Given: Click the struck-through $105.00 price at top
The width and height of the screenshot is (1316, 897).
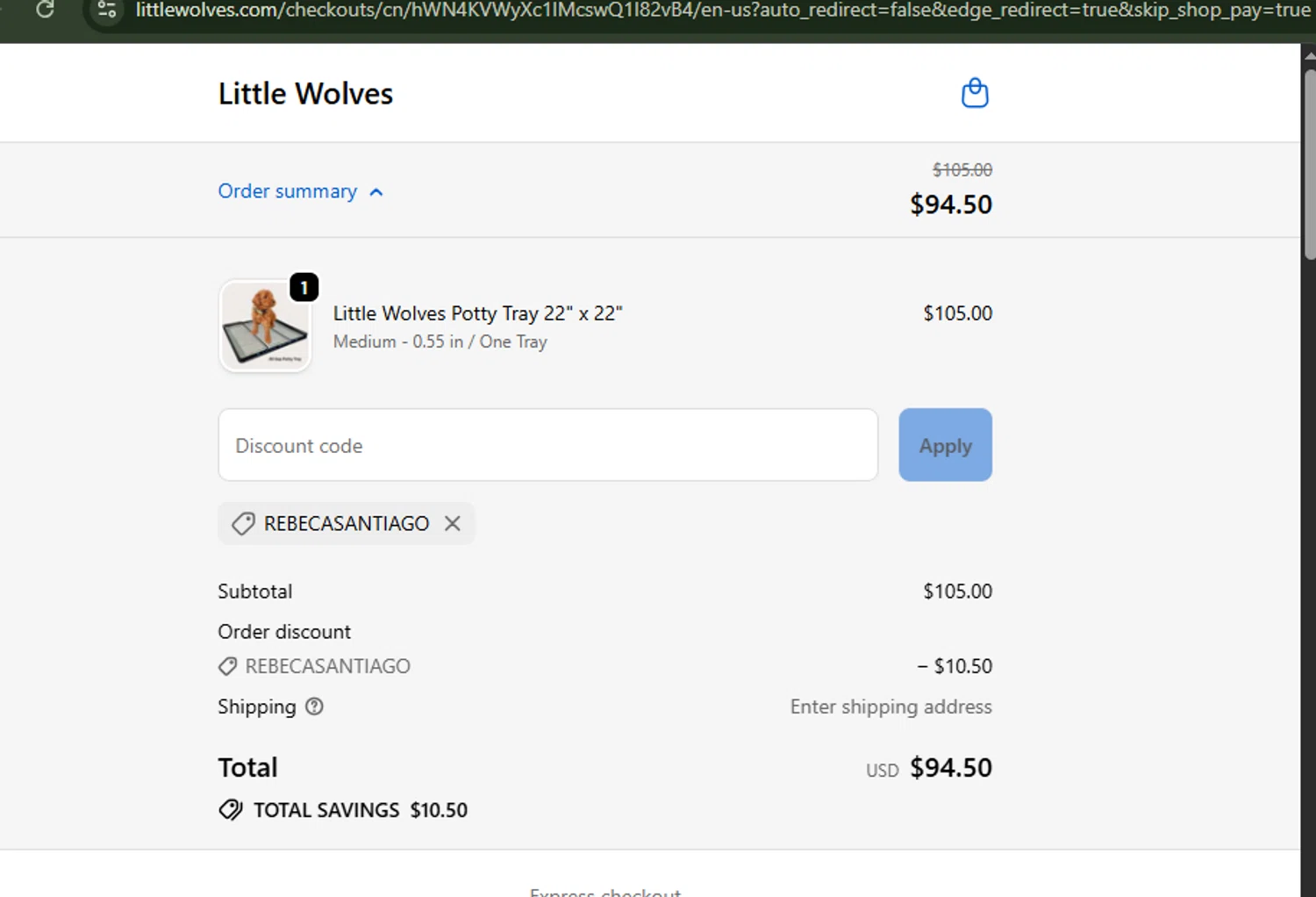Looking at the screenshot, I should point(962,169).
